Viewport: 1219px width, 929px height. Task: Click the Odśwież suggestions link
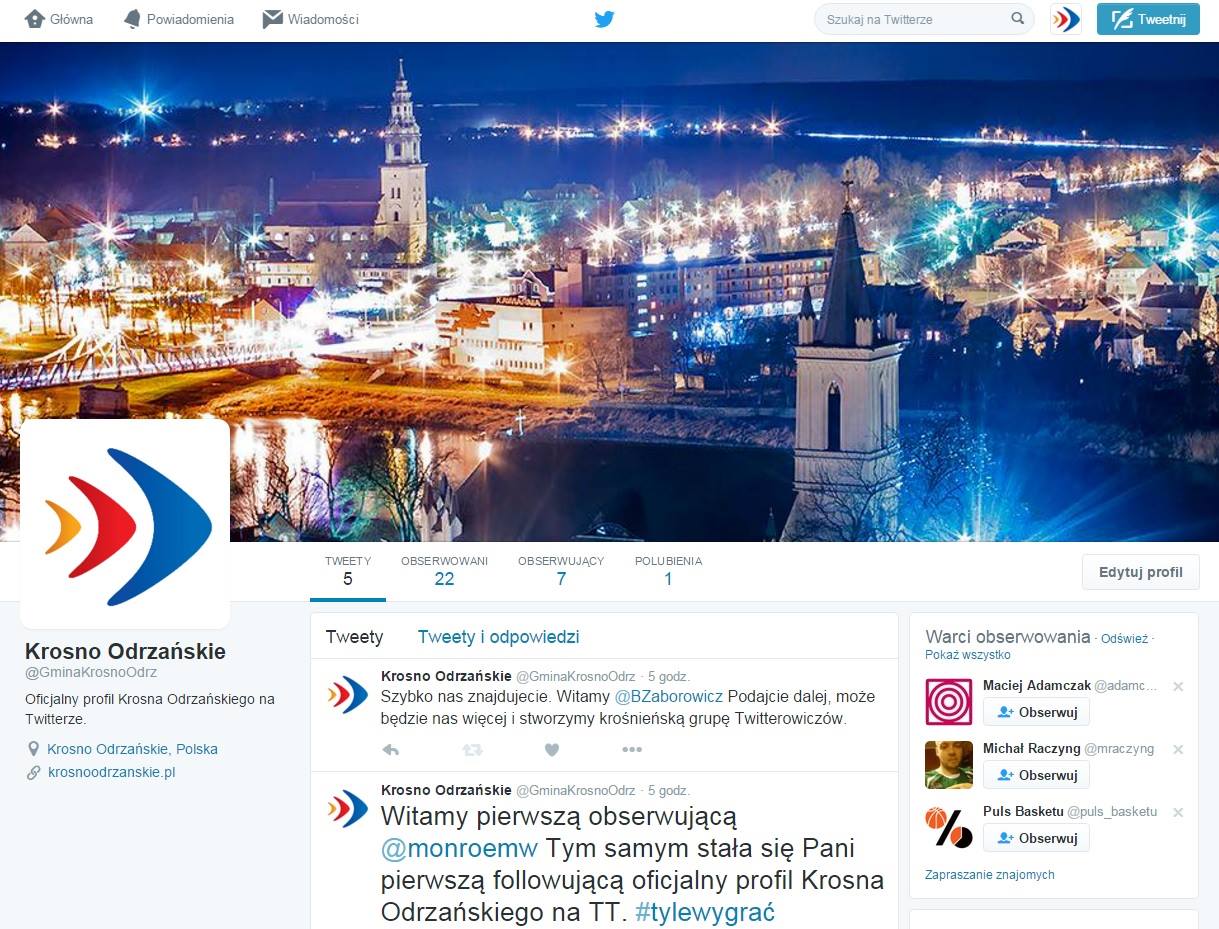[1124, 638]
